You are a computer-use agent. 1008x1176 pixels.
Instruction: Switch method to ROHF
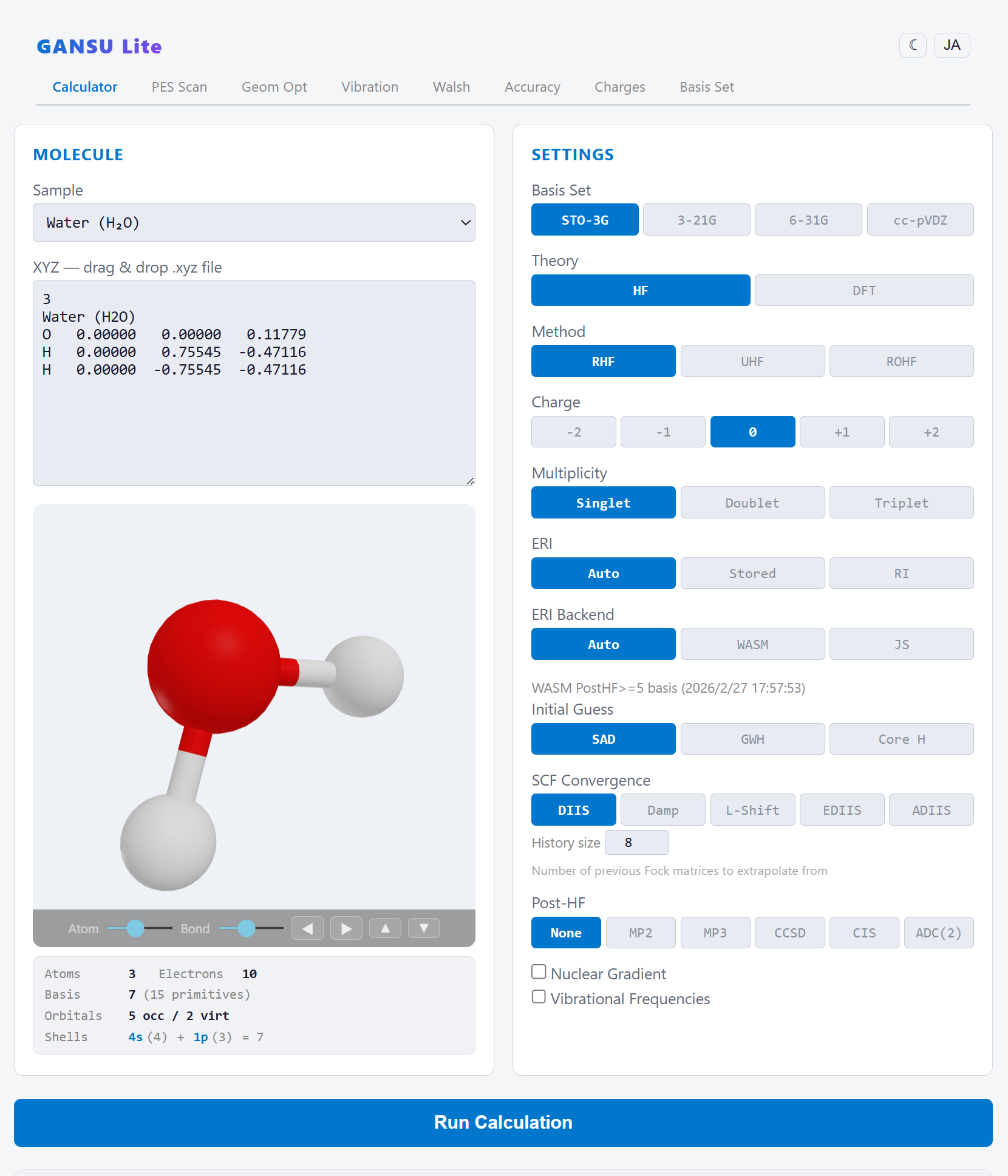(x=901, y=361)
